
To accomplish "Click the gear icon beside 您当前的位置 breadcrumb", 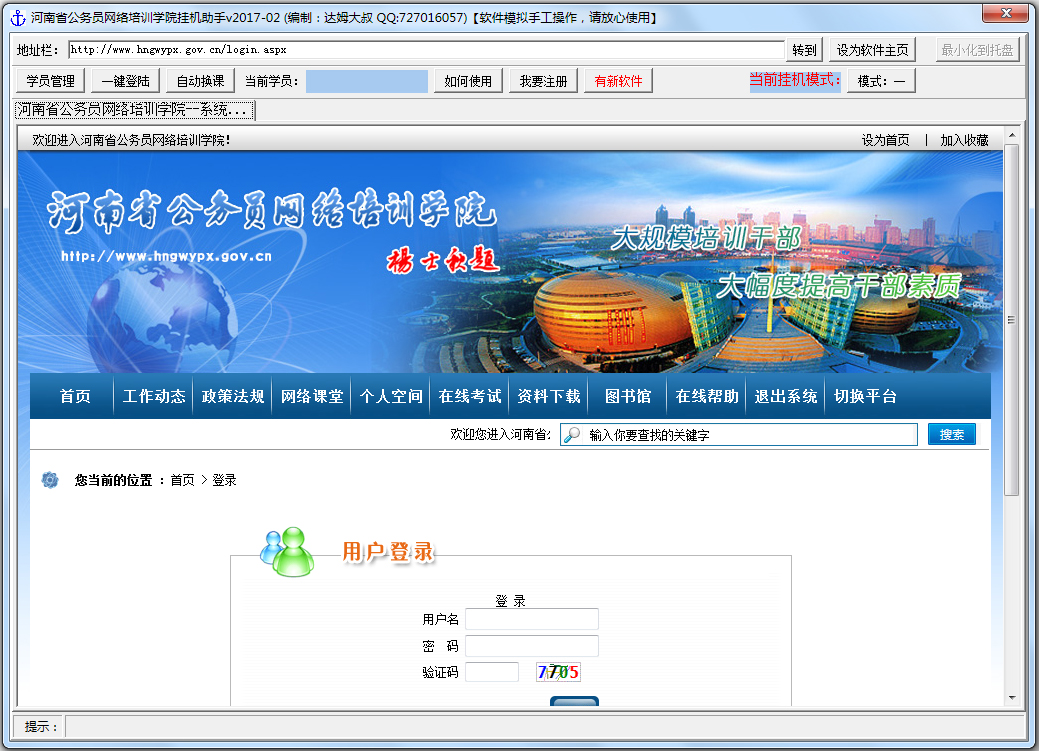I will [x=49, y=479].
